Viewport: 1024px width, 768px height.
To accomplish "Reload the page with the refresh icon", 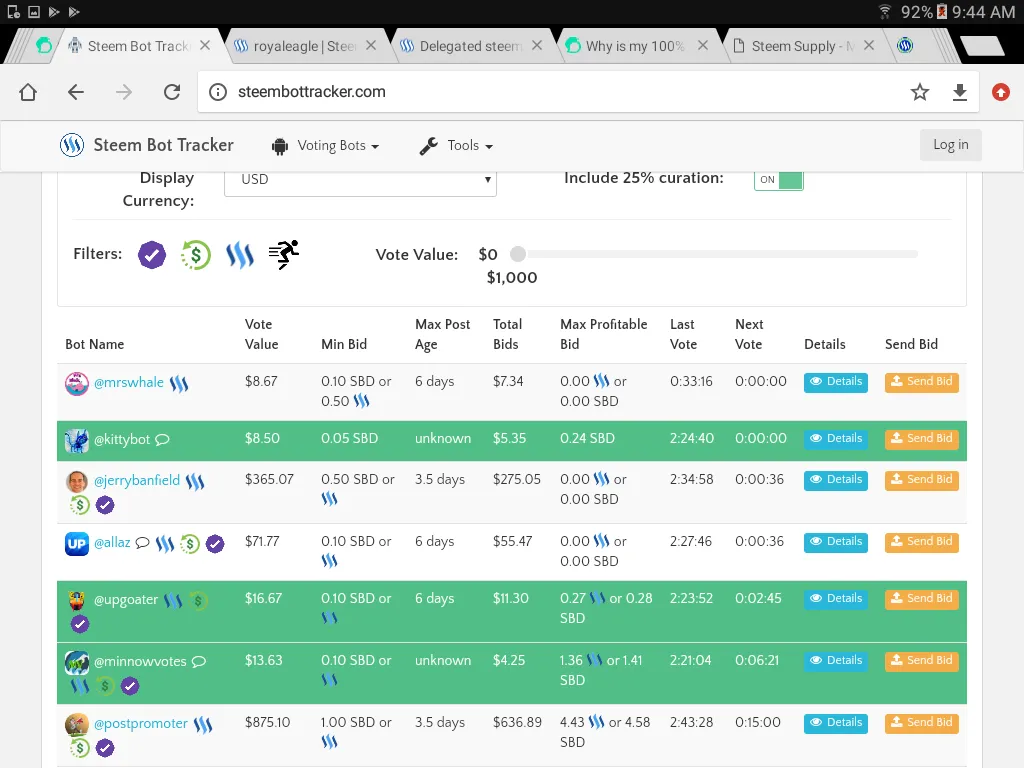I will (172, 92).
